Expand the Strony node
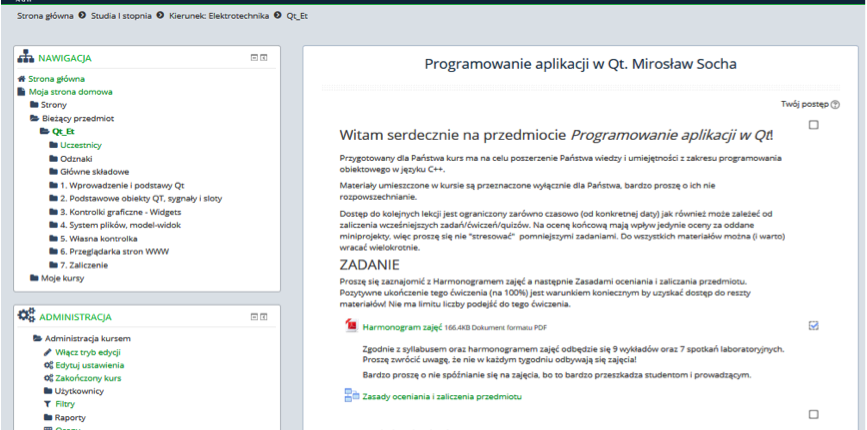The width and height of the screenshot is (867, 430). click(x=34, y=105)
